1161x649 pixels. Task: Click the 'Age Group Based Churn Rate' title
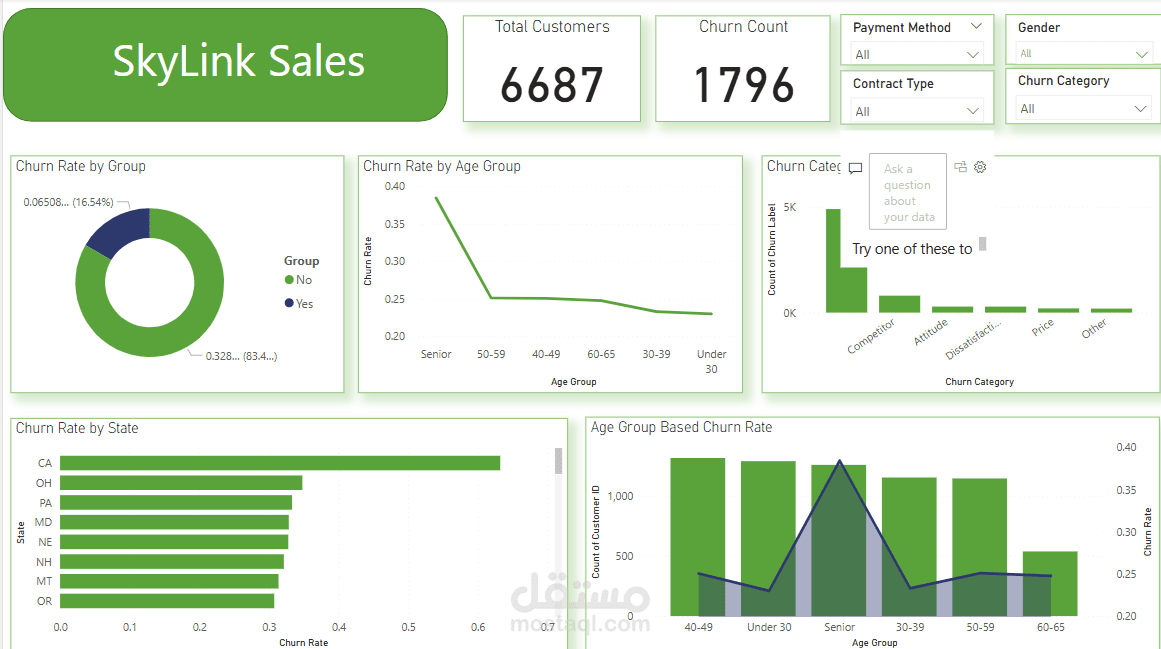point(681,427)
